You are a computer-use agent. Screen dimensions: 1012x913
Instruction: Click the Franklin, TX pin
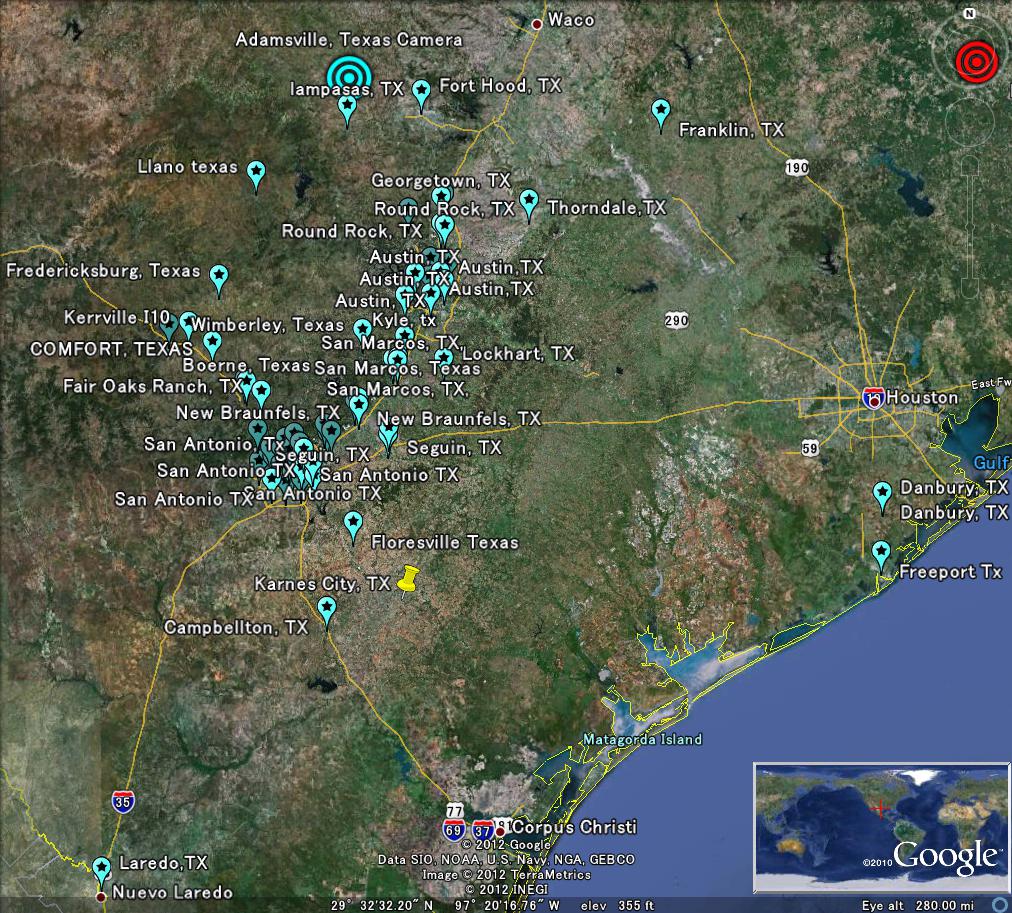coord(661,112)
